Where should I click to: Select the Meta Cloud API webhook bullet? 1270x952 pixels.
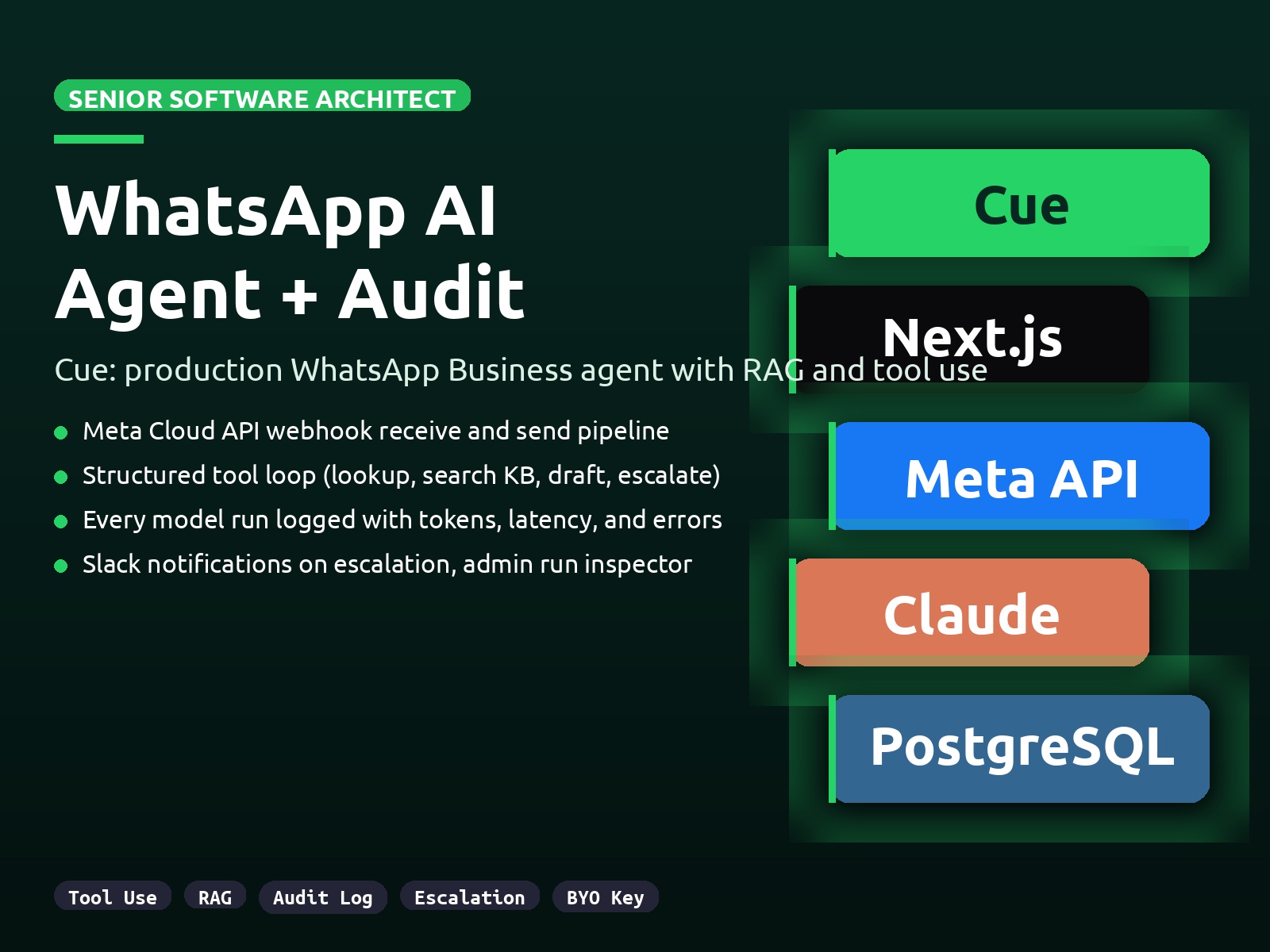pyautogui.click(x=375, y=431)
